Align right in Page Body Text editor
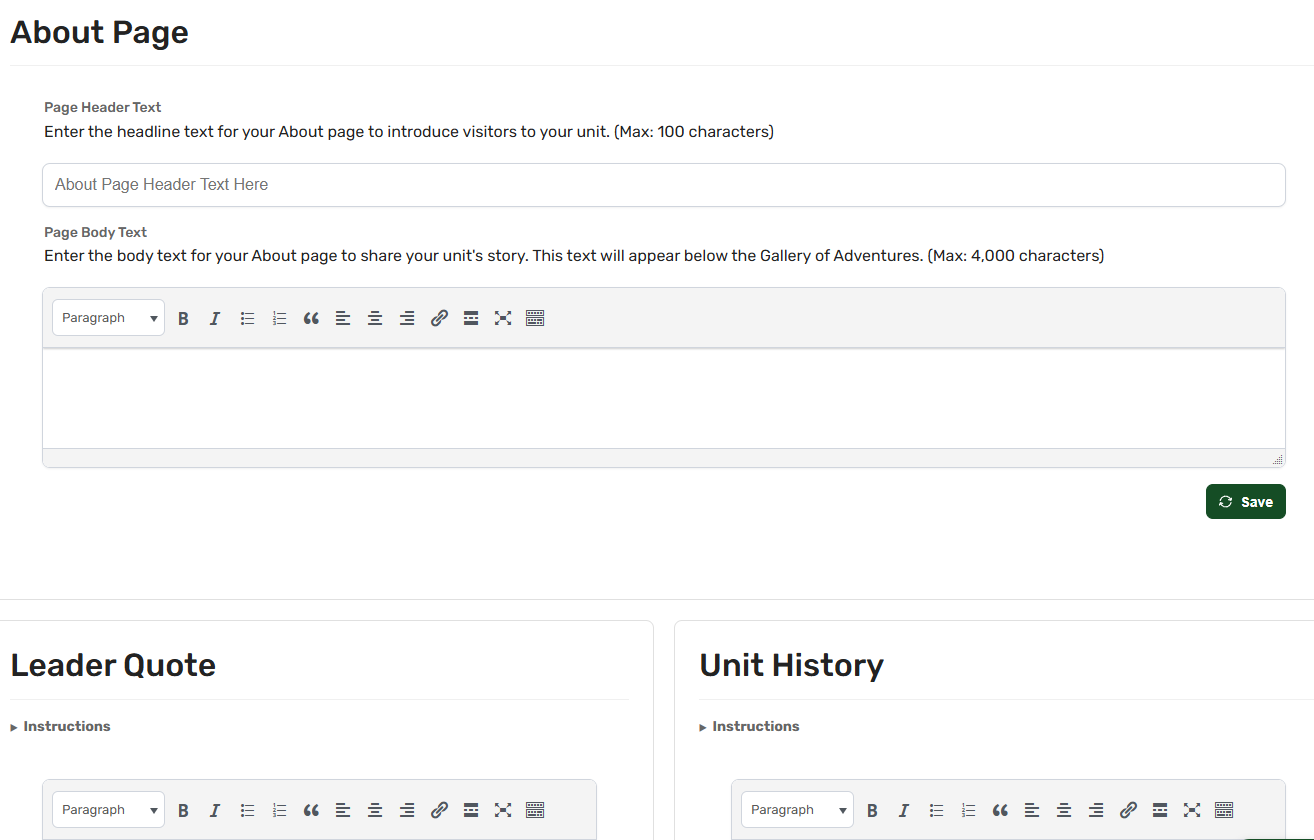 tap(407, 318)
